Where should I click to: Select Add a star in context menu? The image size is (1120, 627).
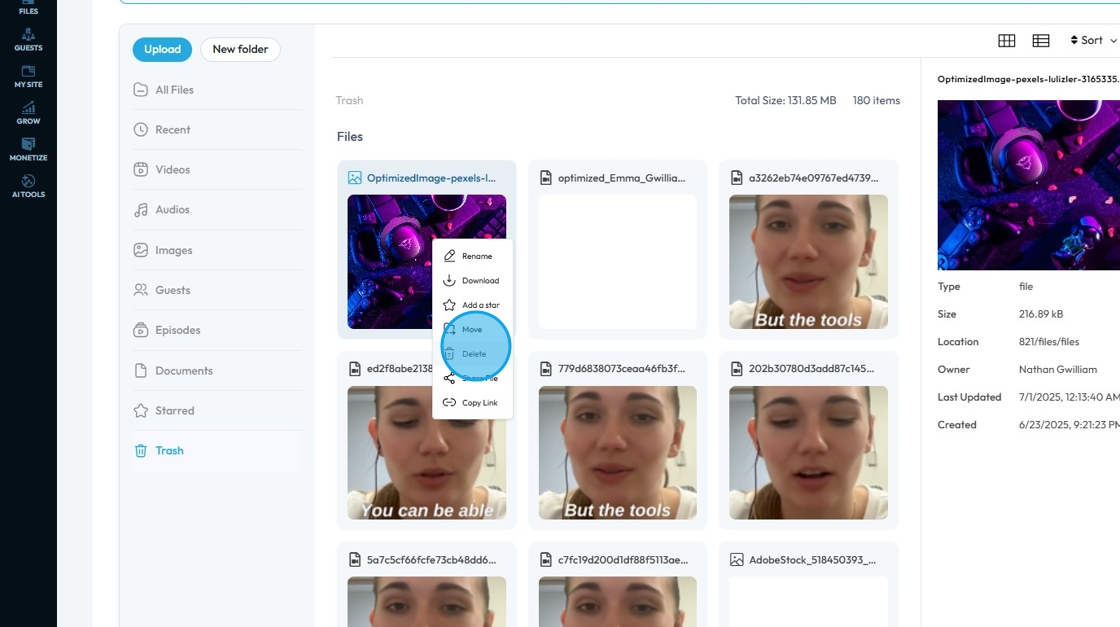472,305
